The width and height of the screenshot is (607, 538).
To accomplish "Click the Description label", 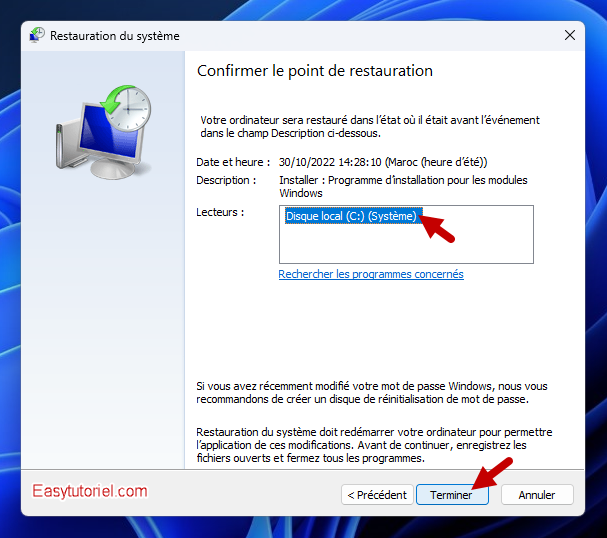I will 226,180.
